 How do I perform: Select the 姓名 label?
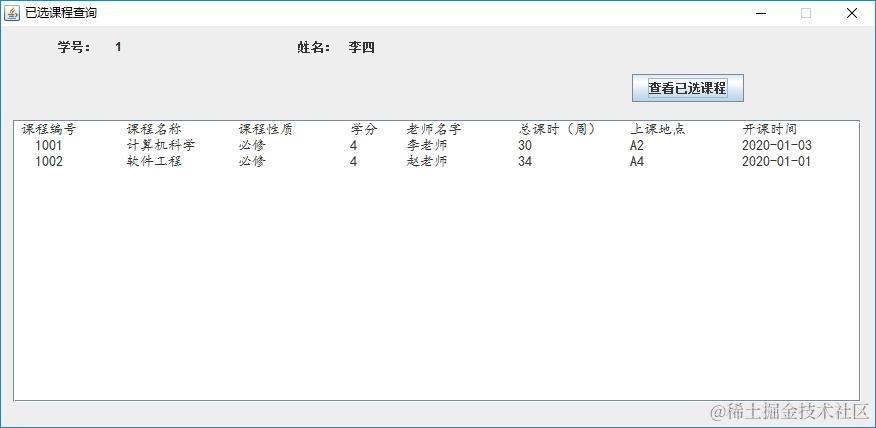[314, 47]
